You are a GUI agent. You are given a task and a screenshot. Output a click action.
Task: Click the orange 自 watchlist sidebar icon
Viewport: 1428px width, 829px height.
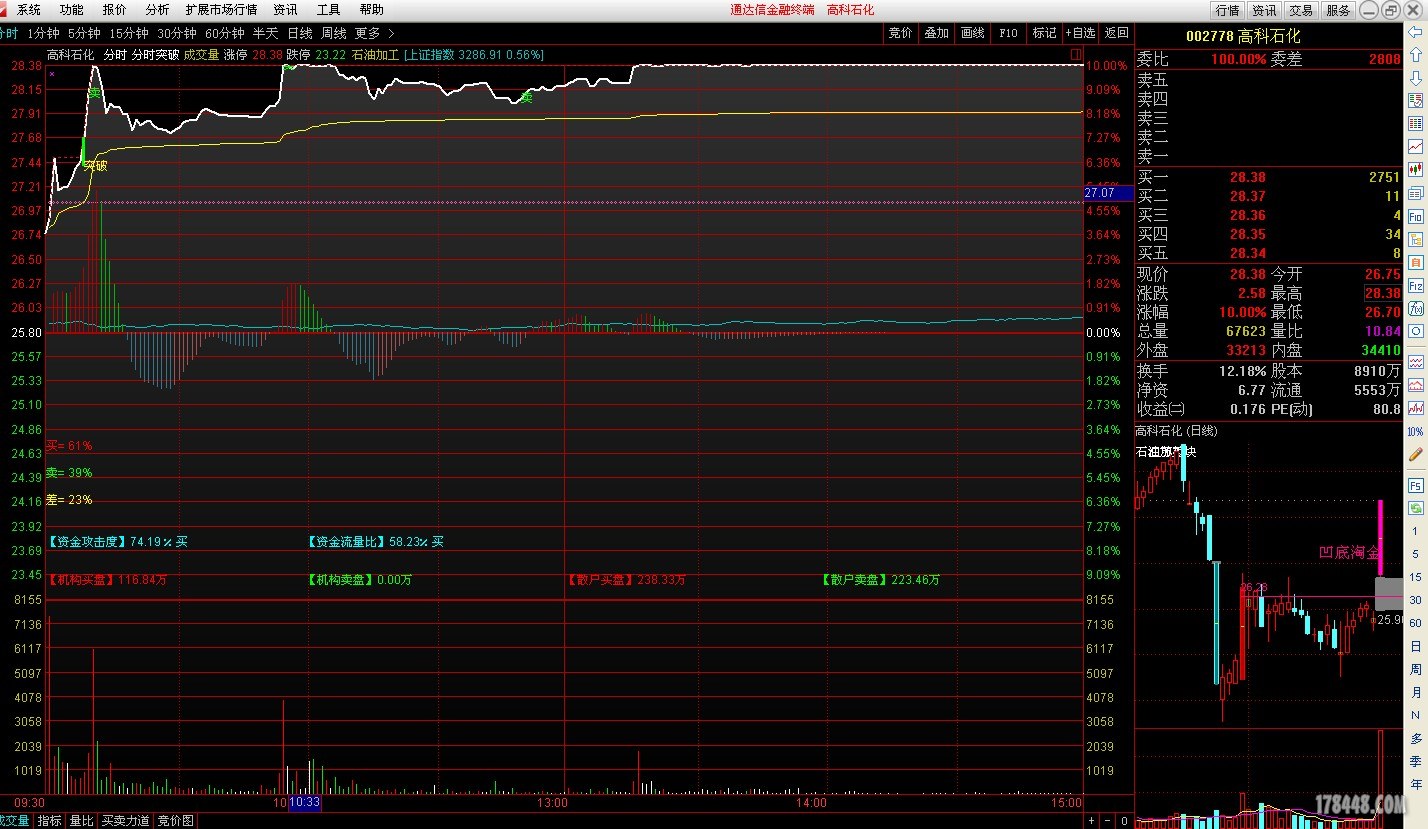pos(1415,262)
